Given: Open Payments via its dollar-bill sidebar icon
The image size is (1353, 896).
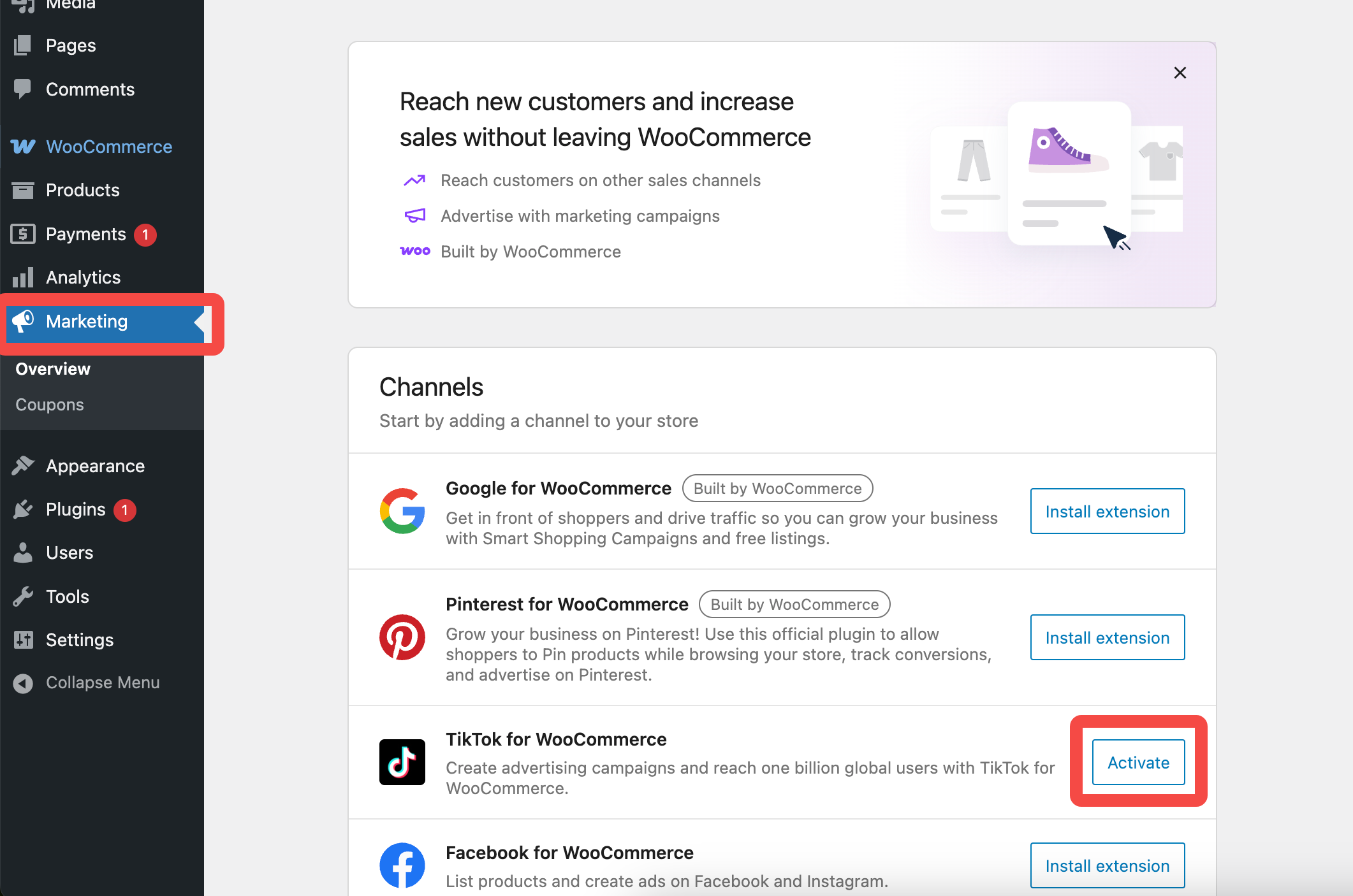Looking at the screenshot, I should pyautogui.click(x=23, y=234).
